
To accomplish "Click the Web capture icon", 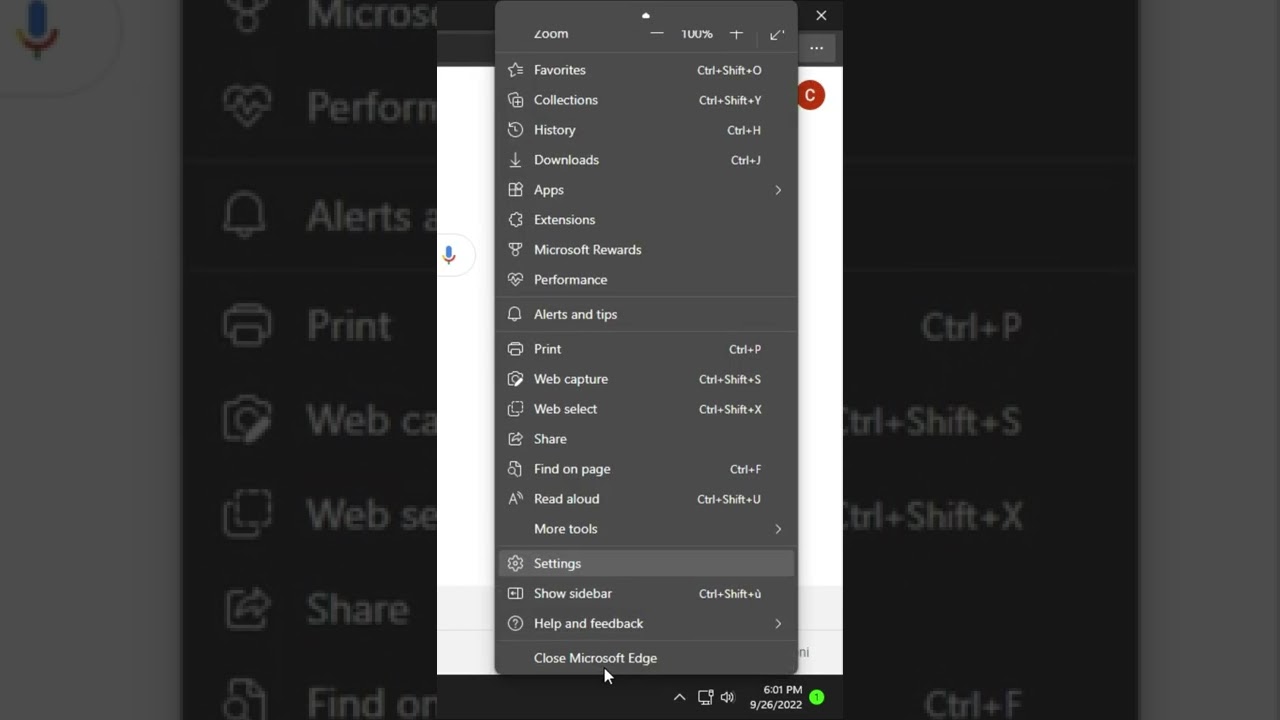I will [x=515, y=379].
